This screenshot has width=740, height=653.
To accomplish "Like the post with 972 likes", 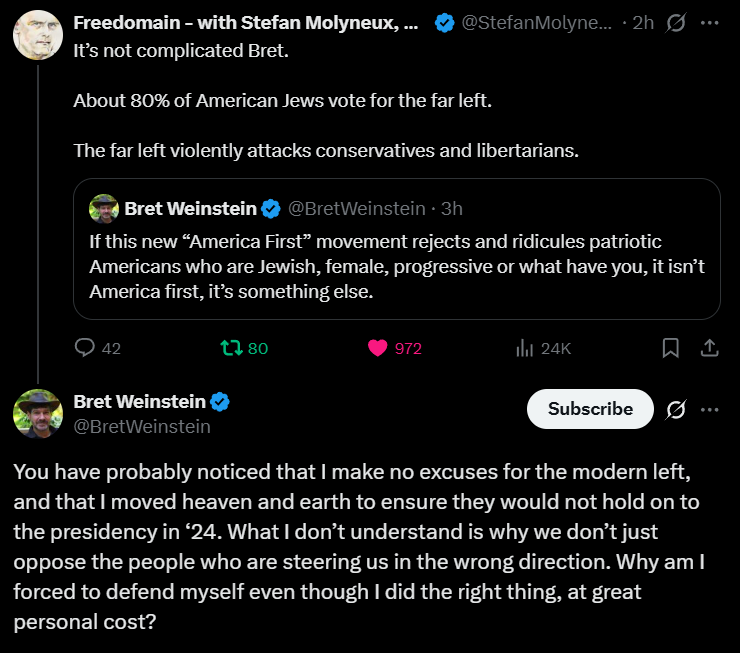I will click(378, 348).
